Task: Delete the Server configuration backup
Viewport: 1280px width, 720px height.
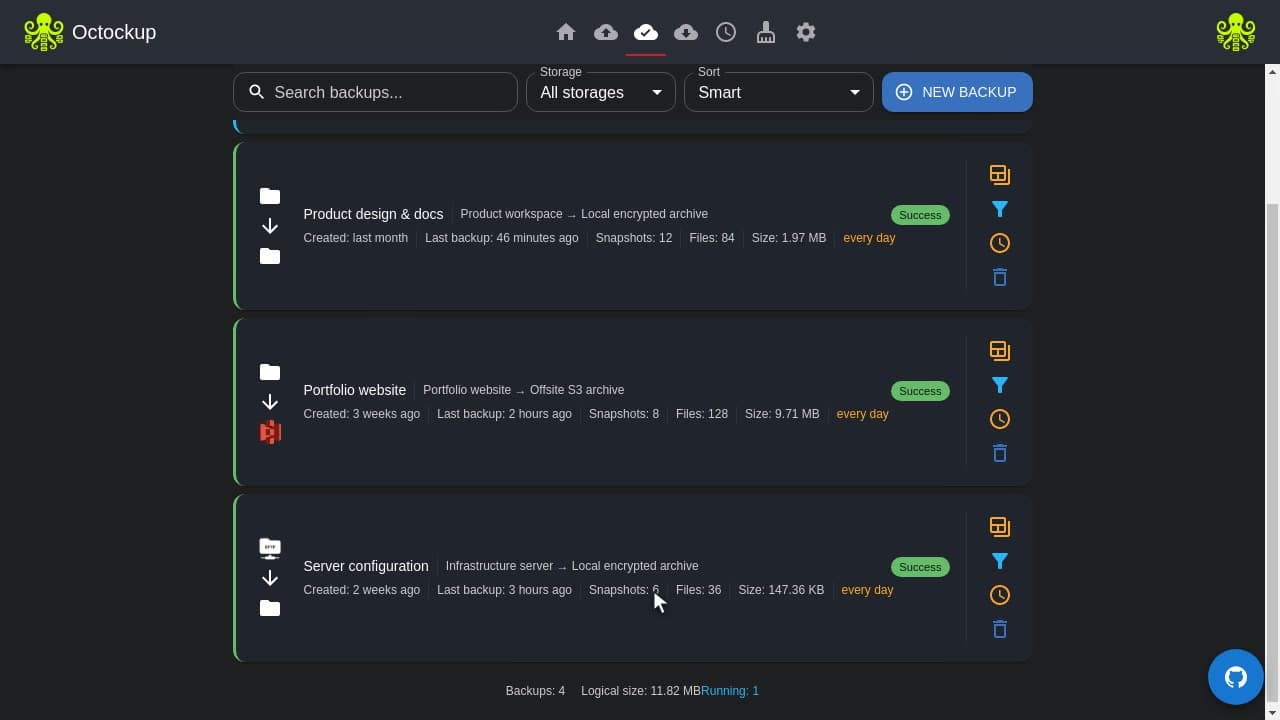Action: (999, 629)
